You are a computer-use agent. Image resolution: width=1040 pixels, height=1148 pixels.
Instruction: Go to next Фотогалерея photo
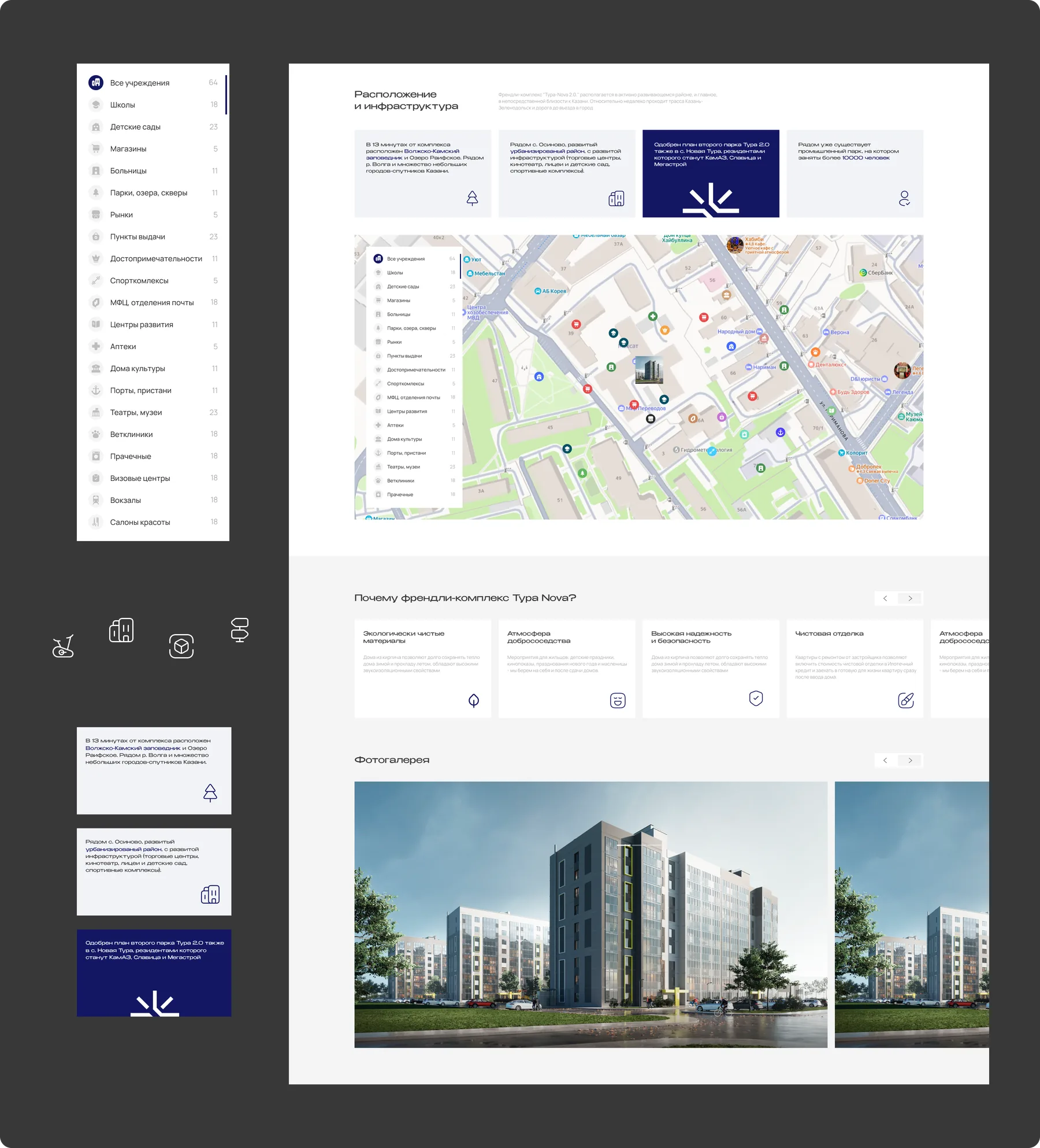point(911,760)
